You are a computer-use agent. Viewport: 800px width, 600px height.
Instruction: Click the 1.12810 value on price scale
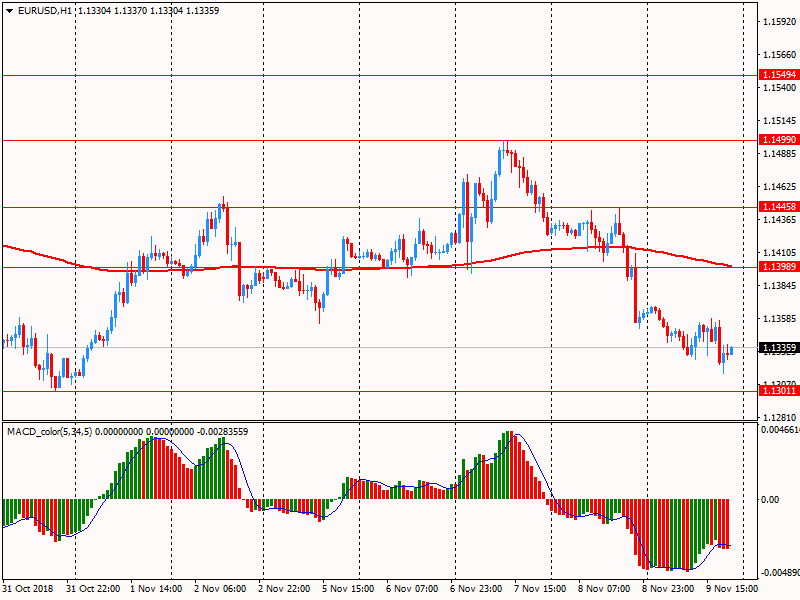pyautogui.click(x=778, y=417)
